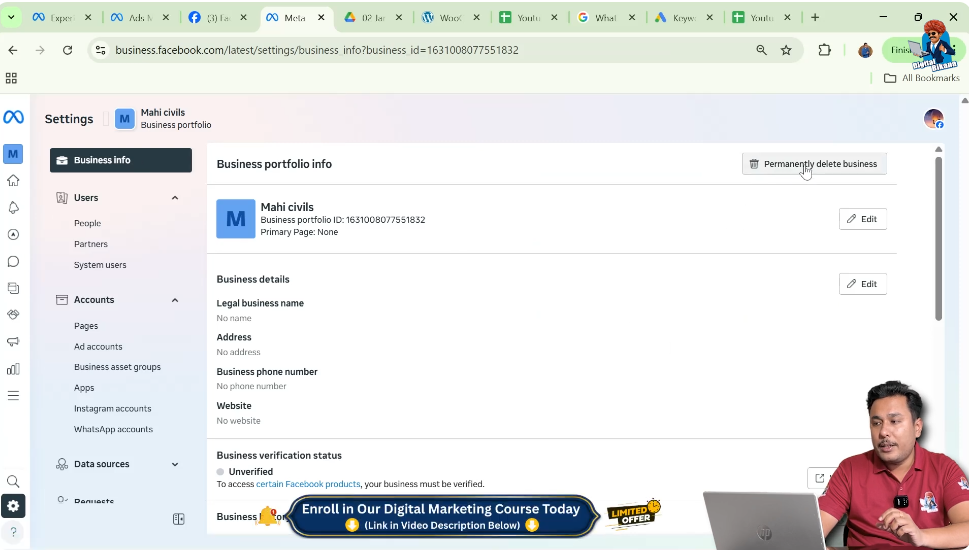
Task: Click the Help question mark icon
Action: click(x=13, y=531)
